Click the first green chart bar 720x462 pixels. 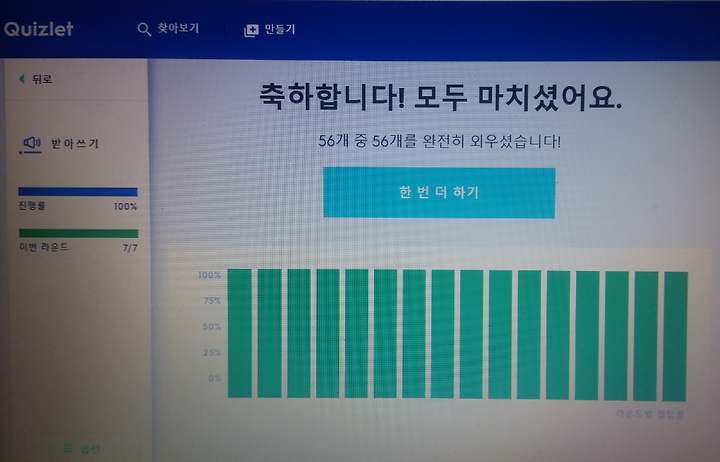click(x=240, y=333)
